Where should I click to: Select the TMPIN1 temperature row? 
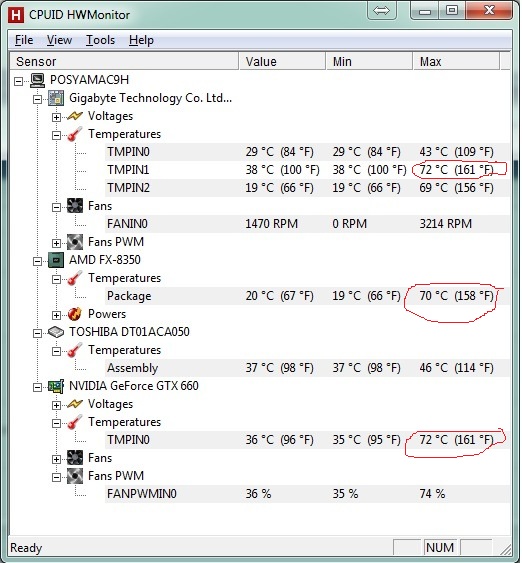307,170
